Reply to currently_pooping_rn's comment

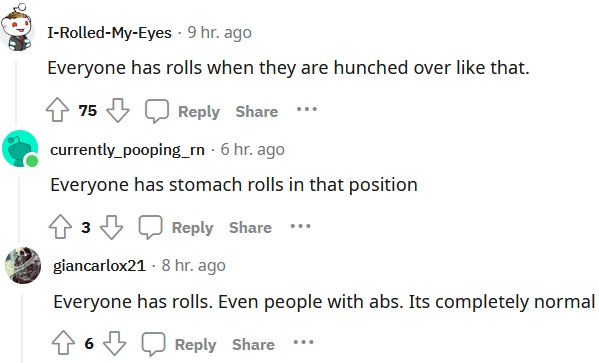pos(193,228)
